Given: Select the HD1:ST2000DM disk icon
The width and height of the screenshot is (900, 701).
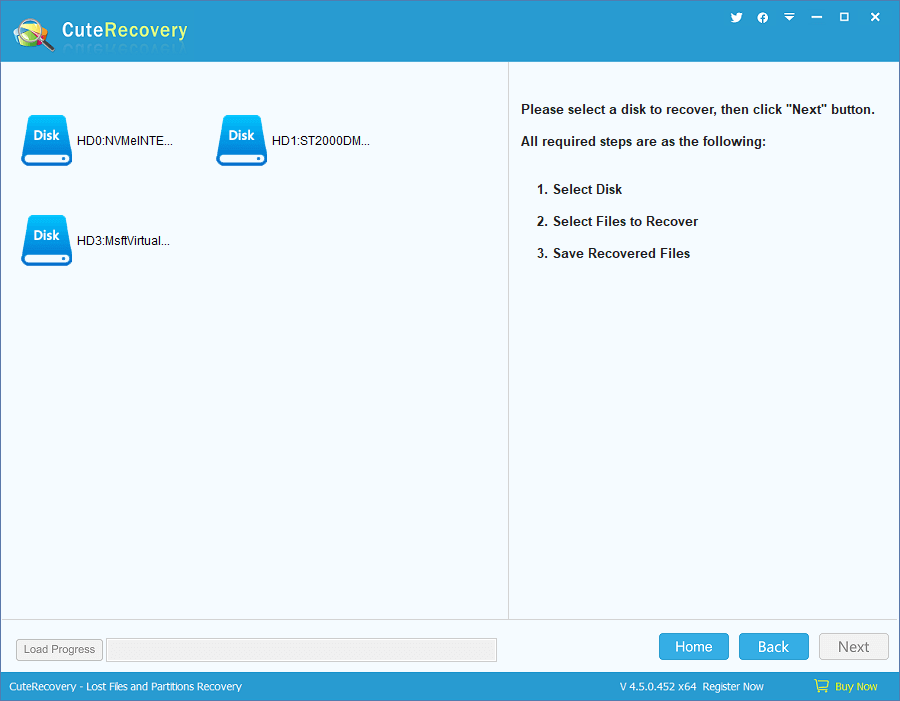Looking at the screenshot, I should tap(242, 141).
